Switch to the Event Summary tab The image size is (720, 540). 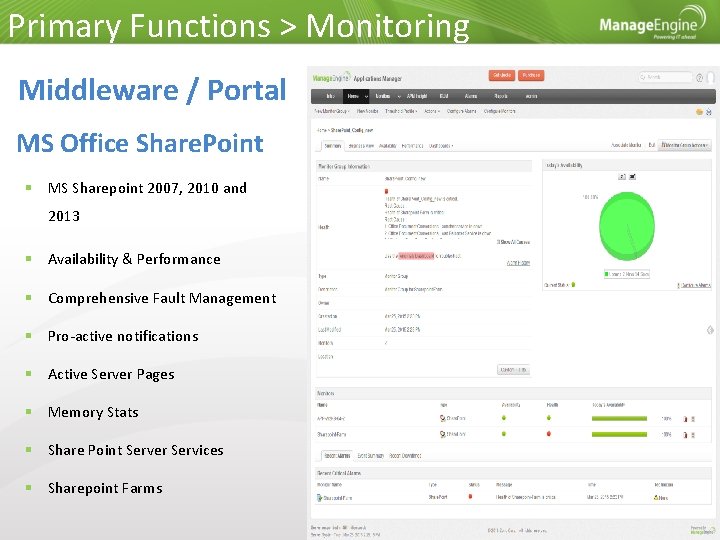tap(370, 456)
